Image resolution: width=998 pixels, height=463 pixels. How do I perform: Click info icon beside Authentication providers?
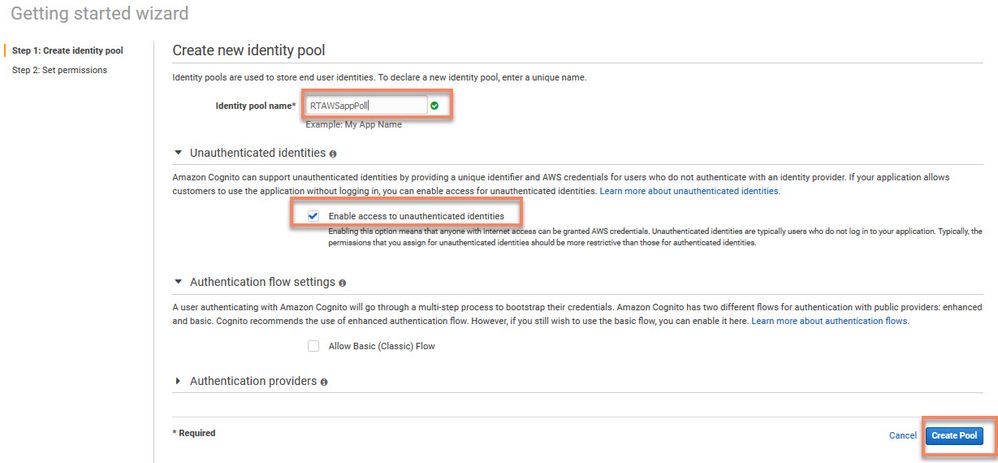pos(324,382)
